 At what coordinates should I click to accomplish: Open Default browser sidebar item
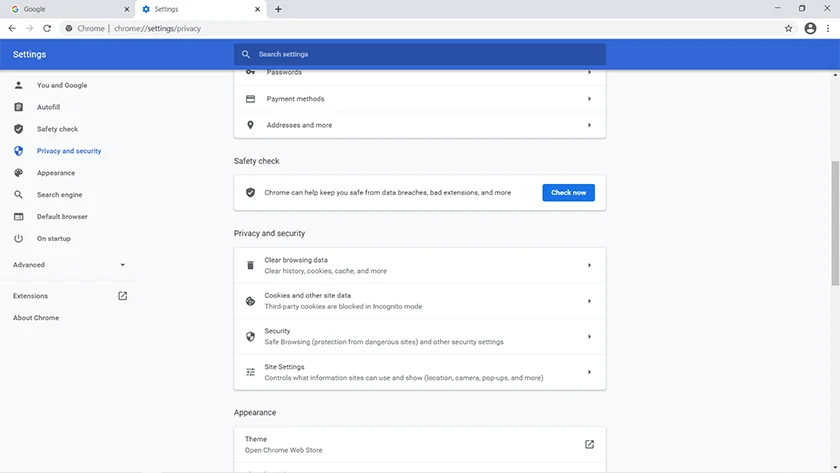coord(62,217)
